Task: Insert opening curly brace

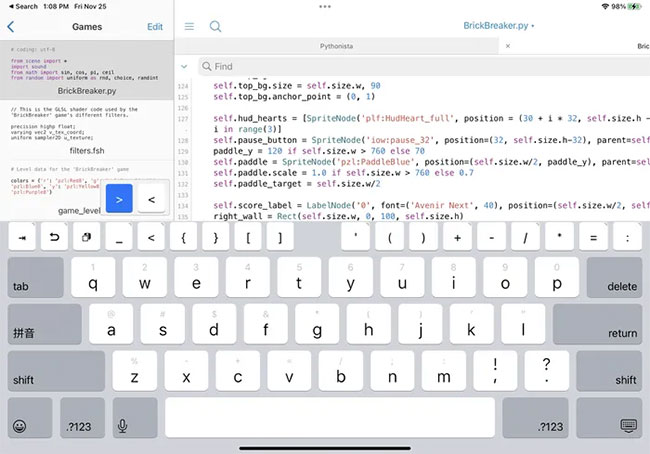Action: pos(183,237)
